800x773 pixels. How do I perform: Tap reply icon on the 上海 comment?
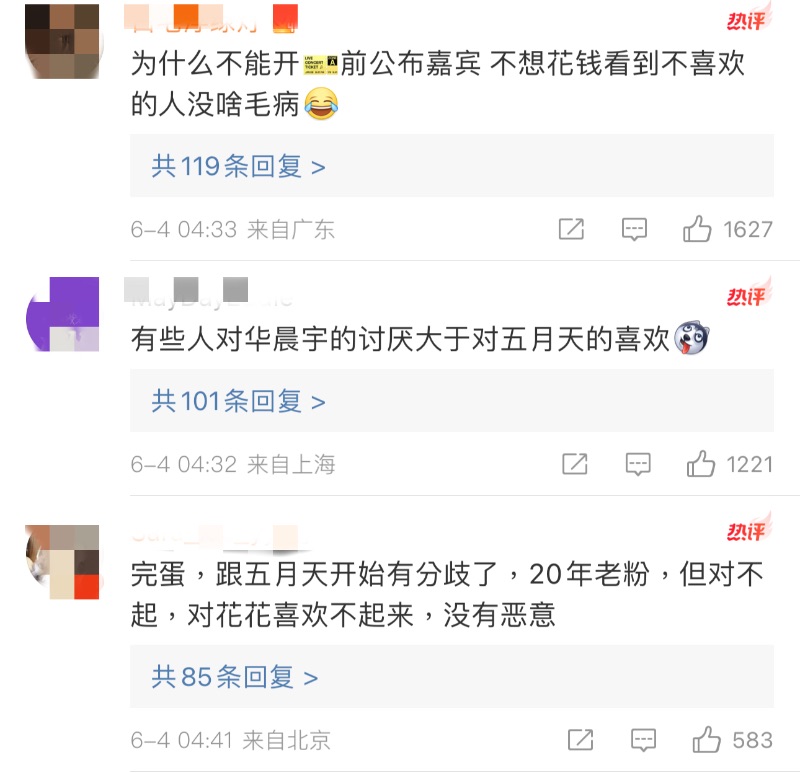[638, 464]
